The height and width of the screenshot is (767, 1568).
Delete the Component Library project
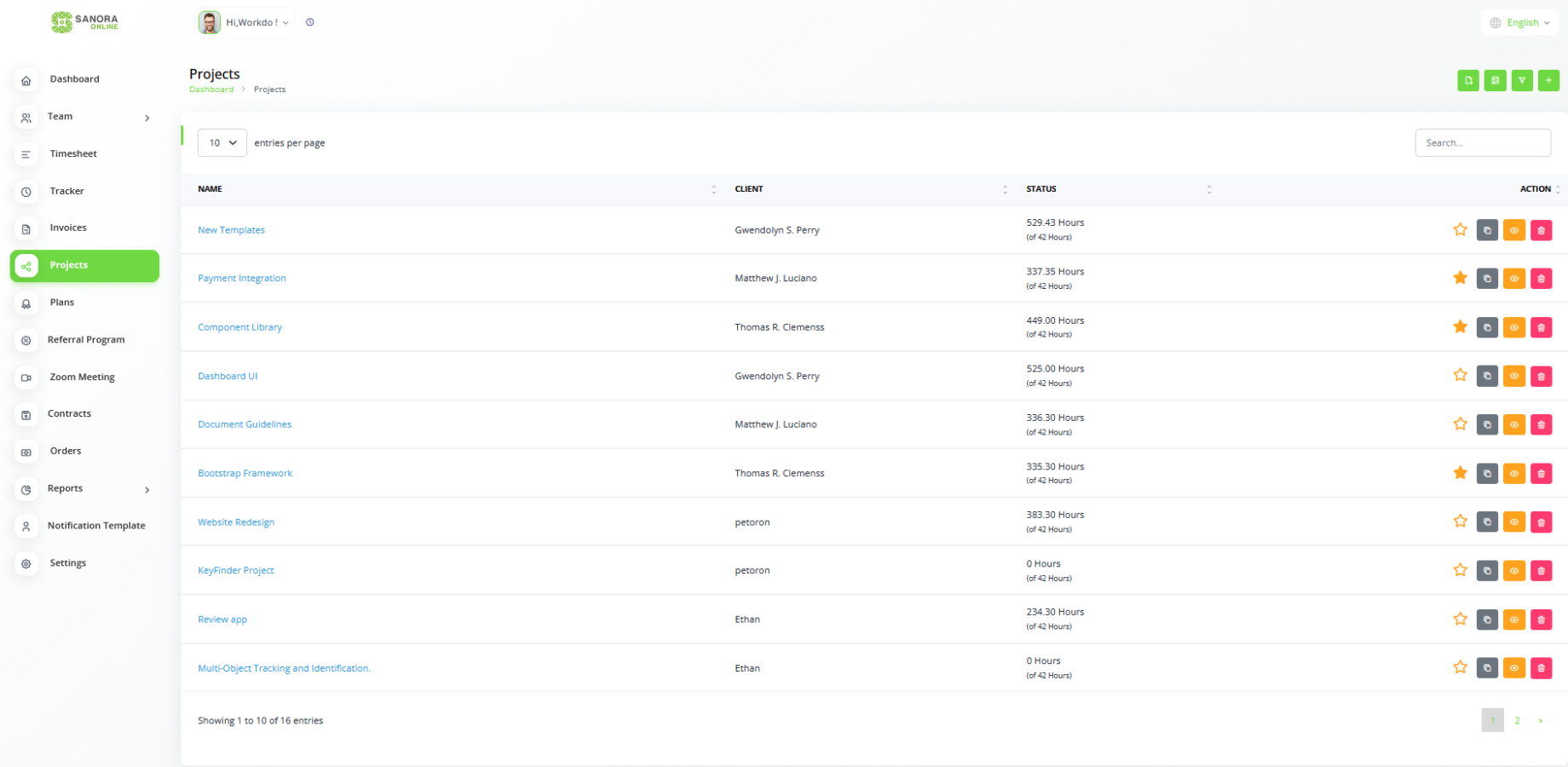click(x=1541, y=327)
